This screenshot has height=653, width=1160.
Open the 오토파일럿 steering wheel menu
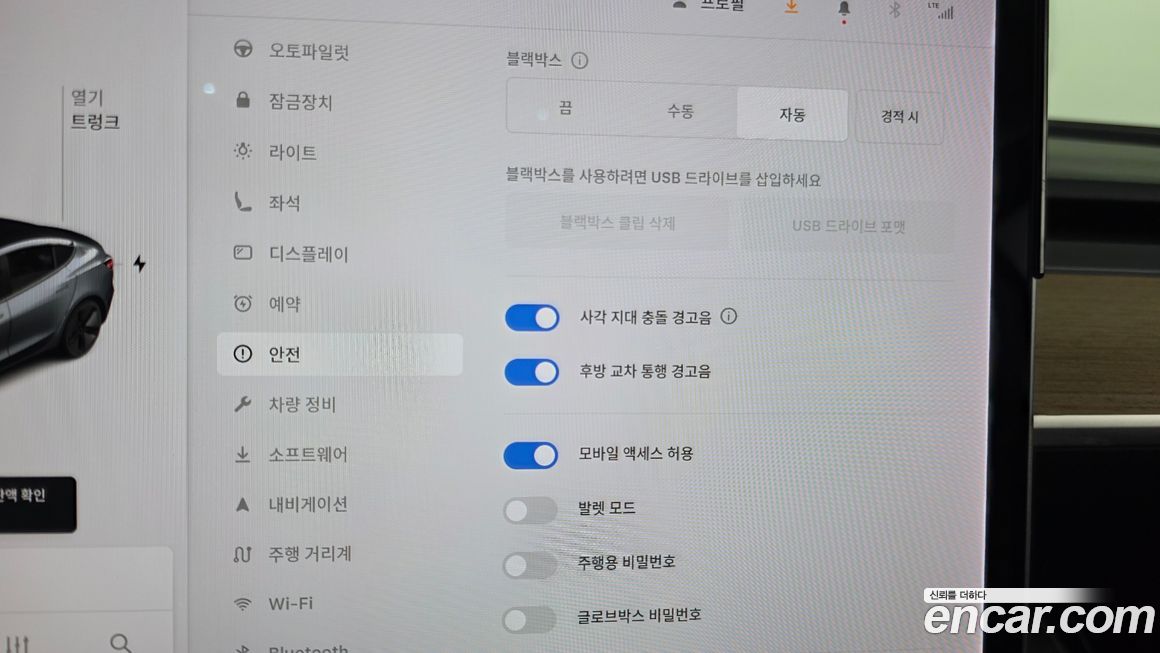pos(243,49)
